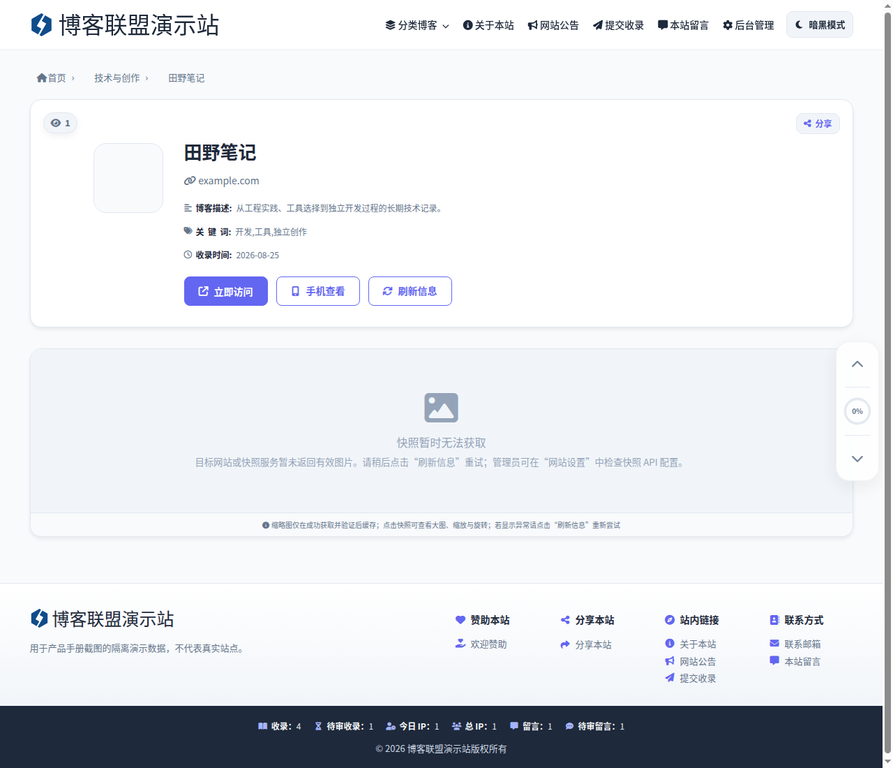Screen dimensions: 893x768
Task: Click the 待审收录 hourglass icon
Action: [318, 726]
